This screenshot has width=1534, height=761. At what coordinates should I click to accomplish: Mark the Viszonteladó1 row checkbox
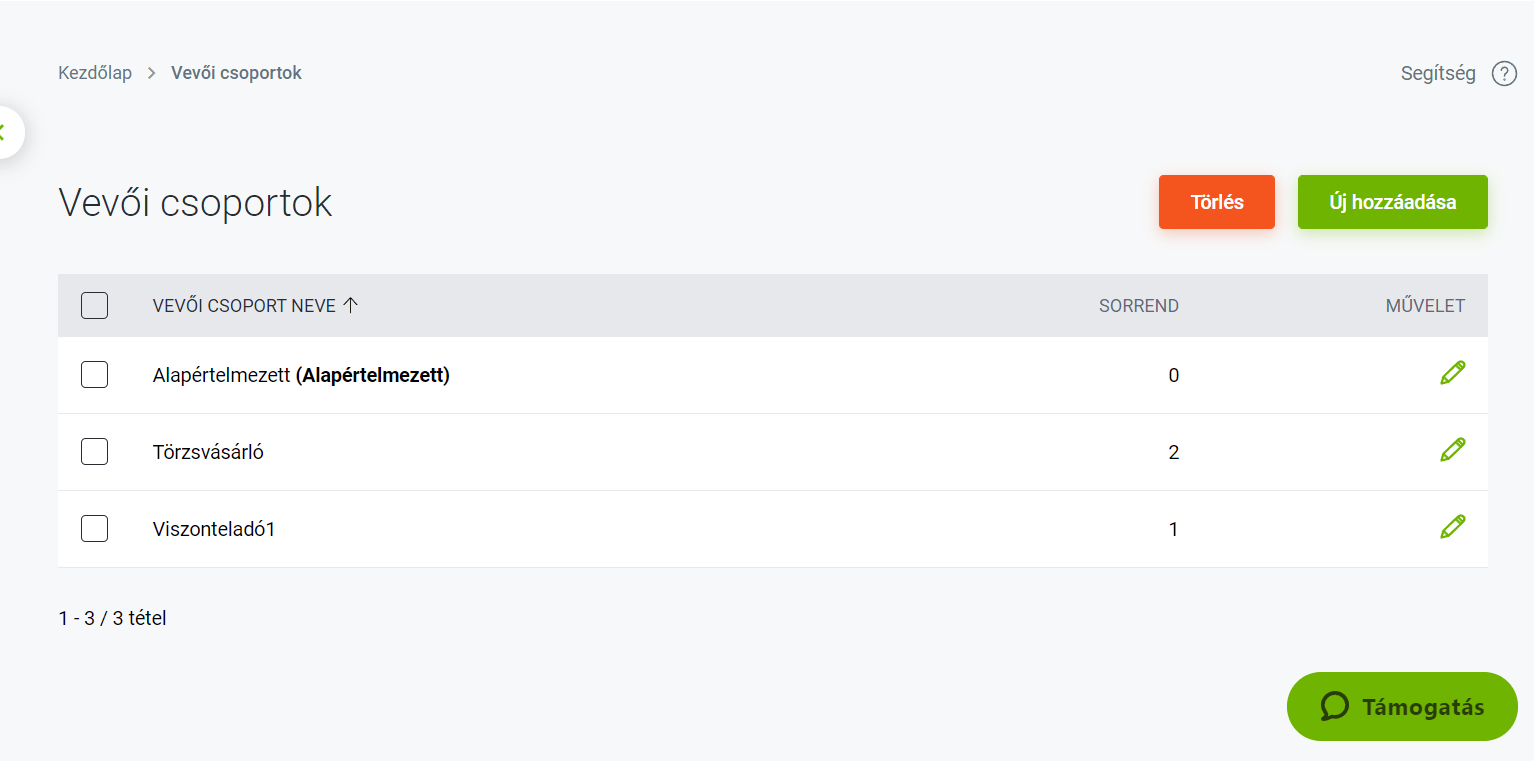(x=94, y=529)
